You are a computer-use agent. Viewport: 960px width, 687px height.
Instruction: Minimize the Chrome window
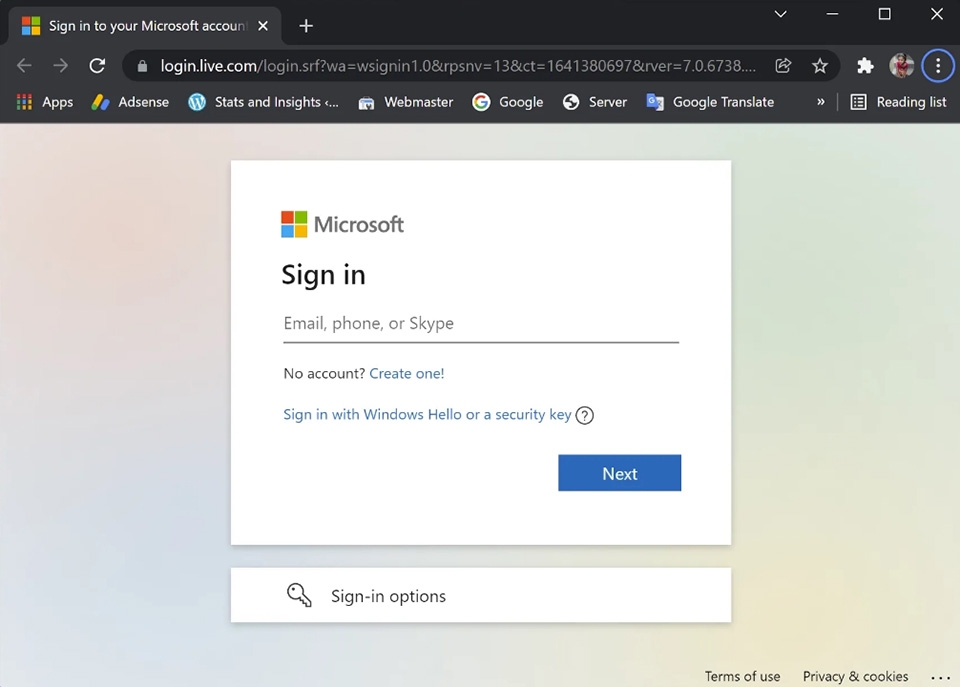coord(832,14)
